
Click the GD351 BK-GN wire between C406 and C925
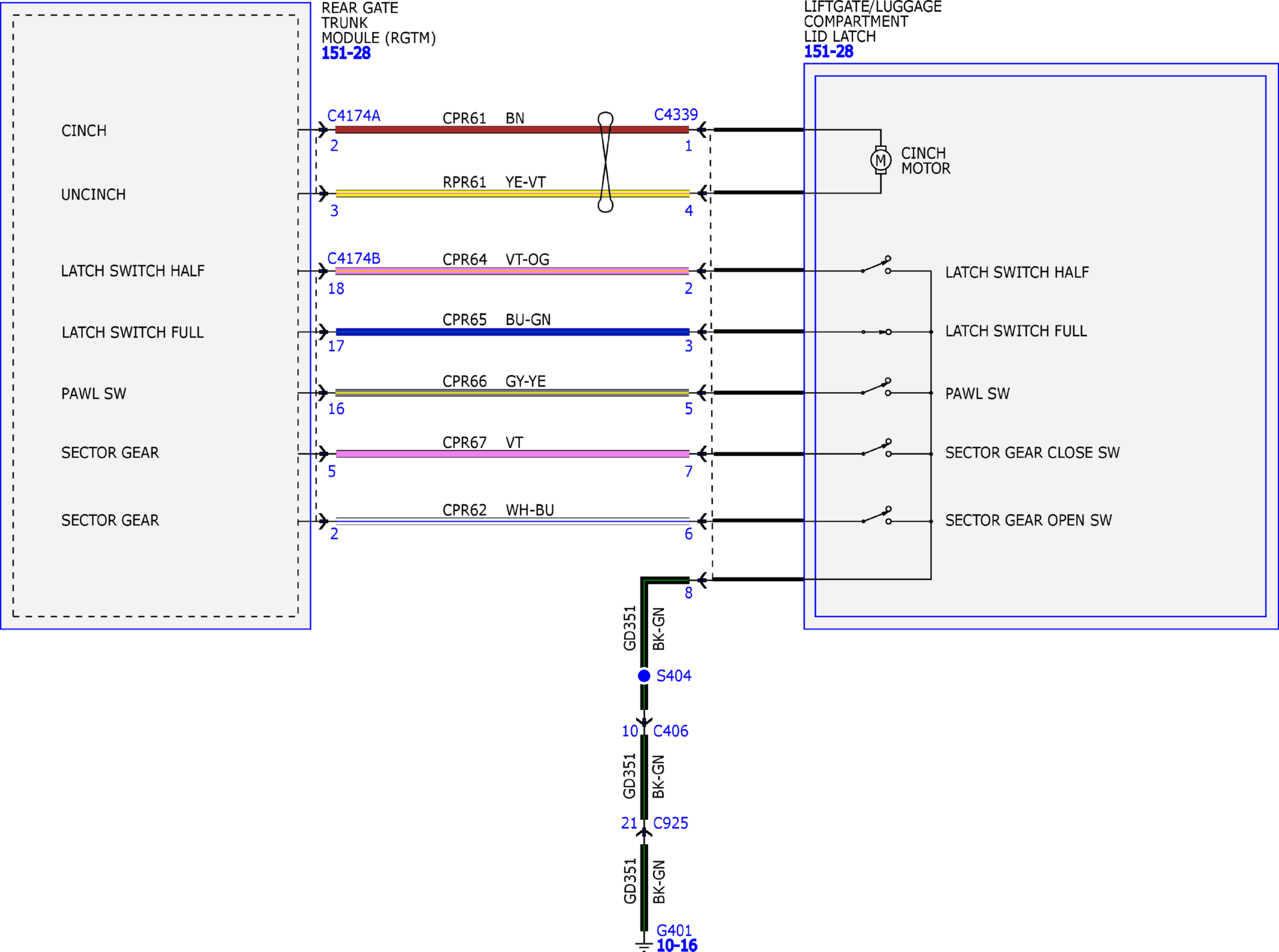644,777
